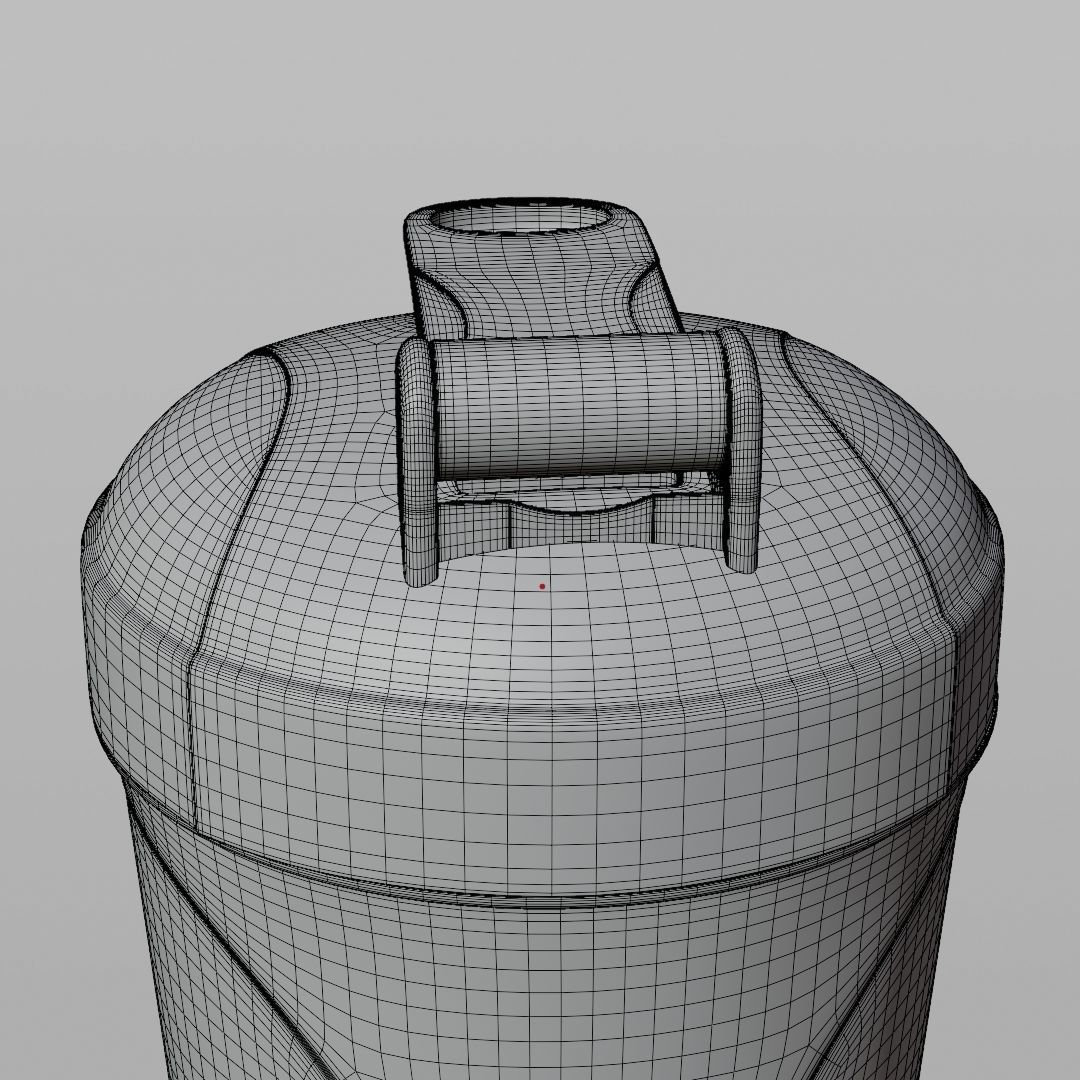Click the carry loop ring opening at top

523,217
